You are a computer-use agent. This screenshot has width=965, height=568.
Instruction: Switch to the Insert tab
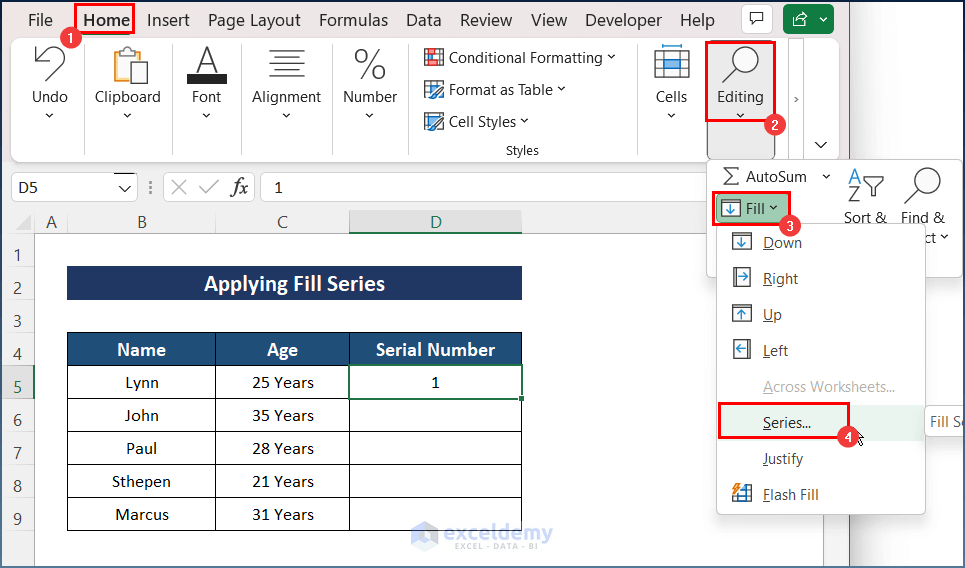(168, 20)
